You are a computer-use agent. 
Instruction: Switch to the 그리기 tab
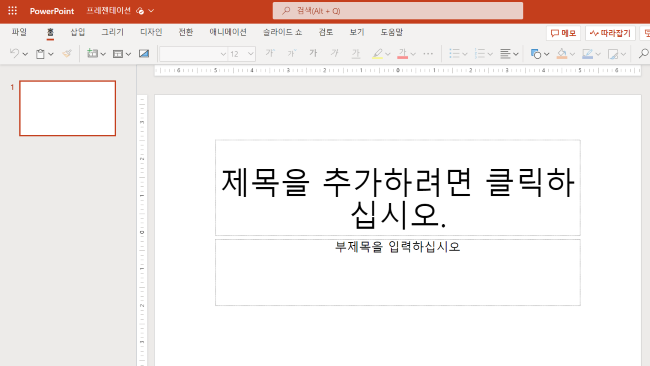(112, 32)
